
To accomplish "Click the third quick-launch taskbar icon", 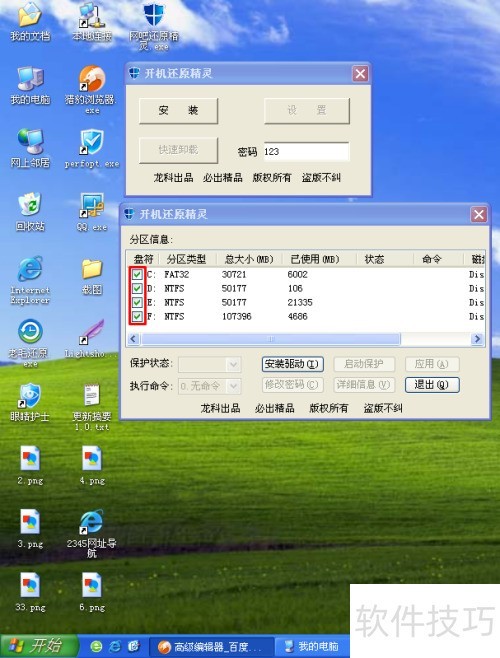I will point(134,646).
